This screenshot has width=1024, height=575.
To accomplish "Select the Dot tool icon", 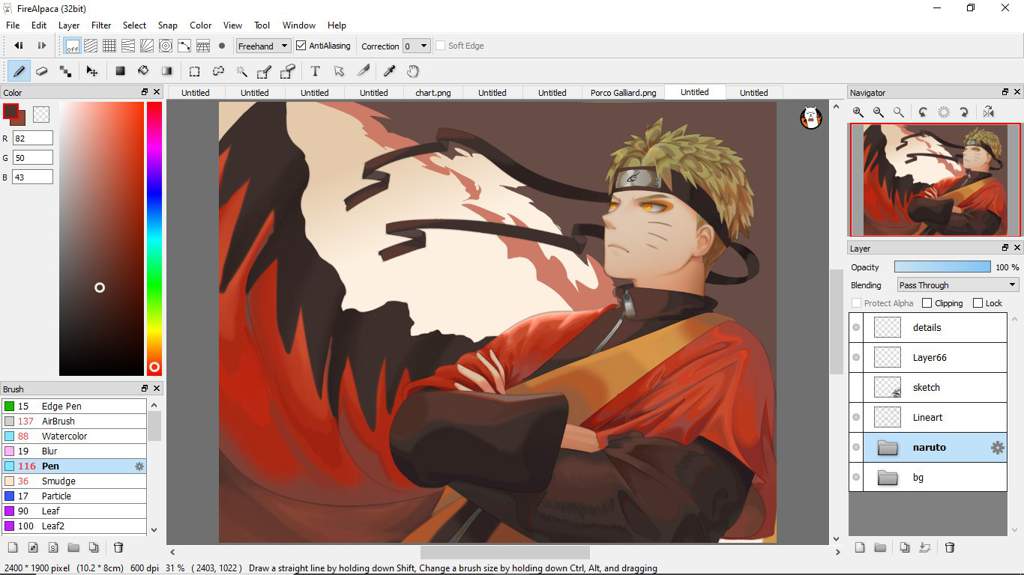I will [66, 71].
